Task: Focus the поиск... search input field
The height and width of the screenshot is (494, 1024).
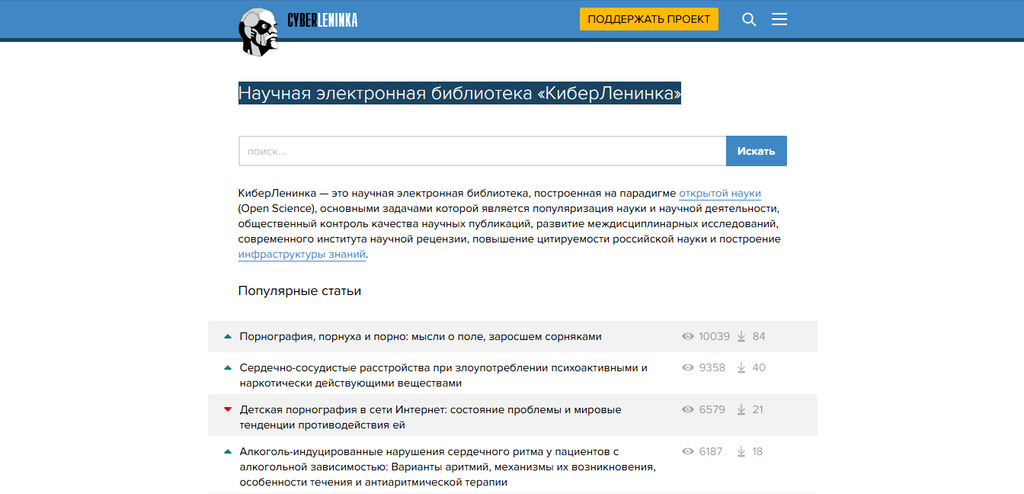Action: (x=482, y=151)
